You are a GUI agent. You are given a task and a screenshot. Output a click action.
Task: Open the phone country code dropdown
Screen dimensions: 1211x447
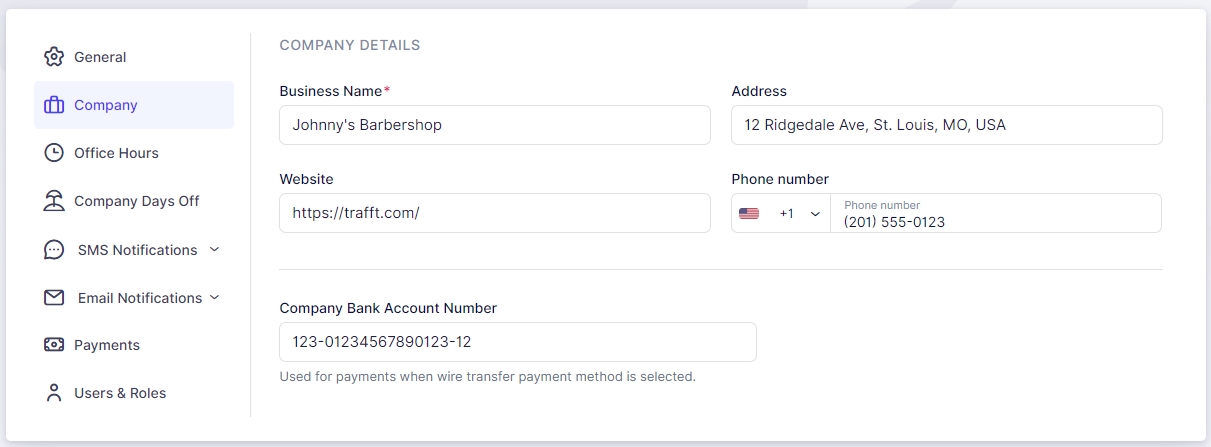[815, 214]
